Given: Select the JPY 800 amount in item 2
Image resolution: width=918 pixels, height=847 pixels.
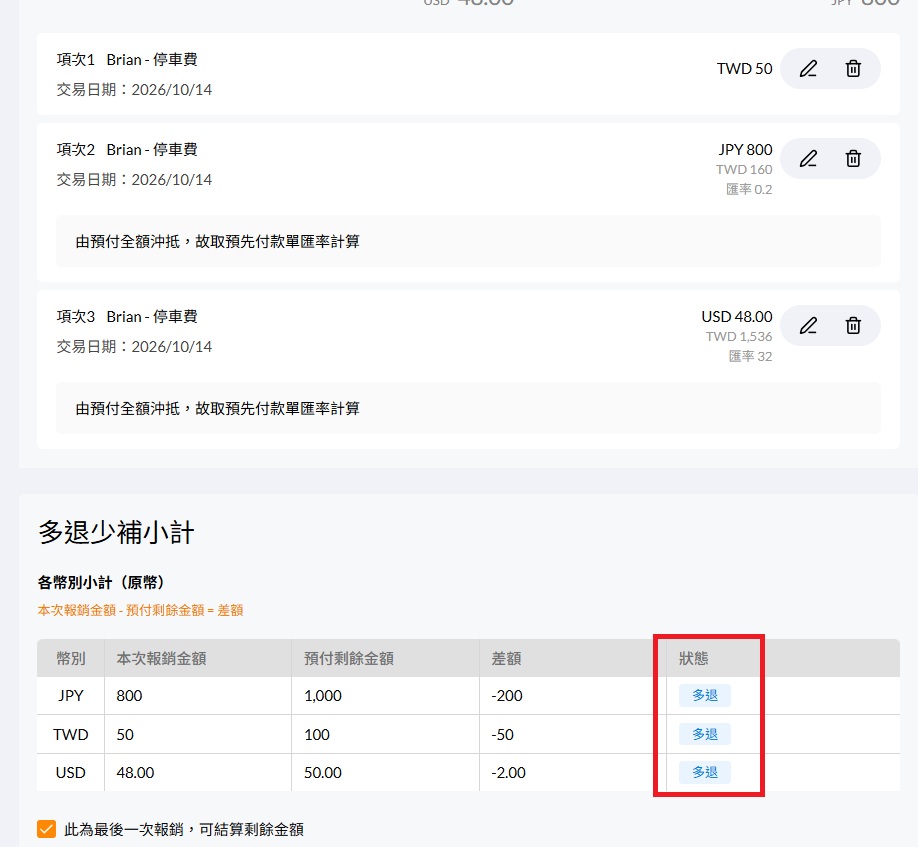Looking at the screenshot, I should (745, 150).
